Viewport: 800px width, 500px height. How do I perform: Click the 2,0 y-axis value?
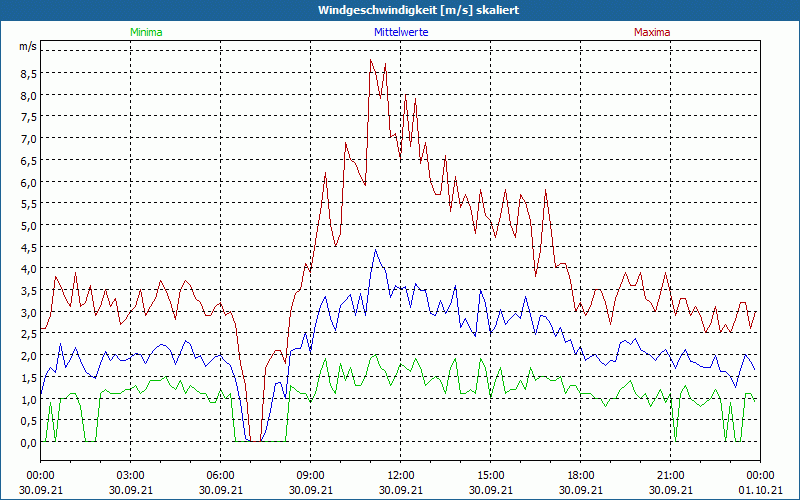28,356
